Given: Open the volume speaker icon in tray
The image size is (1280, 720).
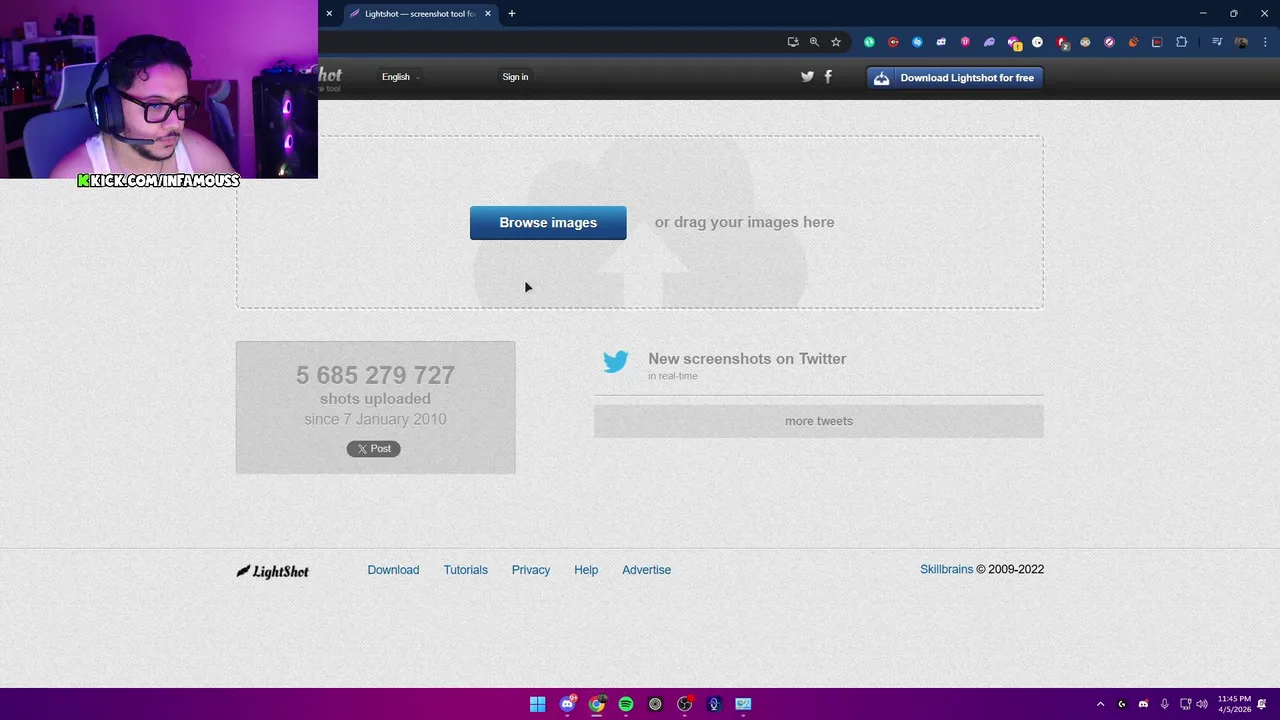Looking at the screenshot, I should [x=1202, y=704].
